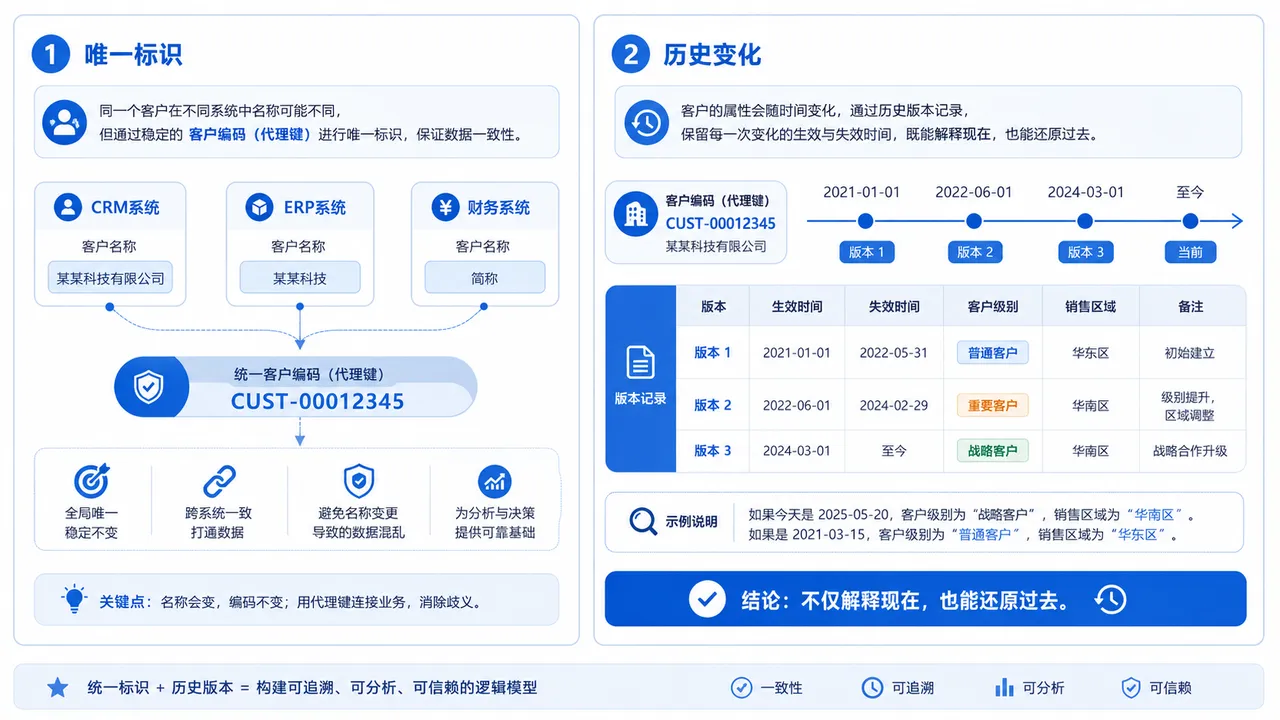Click the 某某科技有限公司 name box under CRM系统
The width and height of the screenshot is (1280, 720).
[x=110, y=278]
